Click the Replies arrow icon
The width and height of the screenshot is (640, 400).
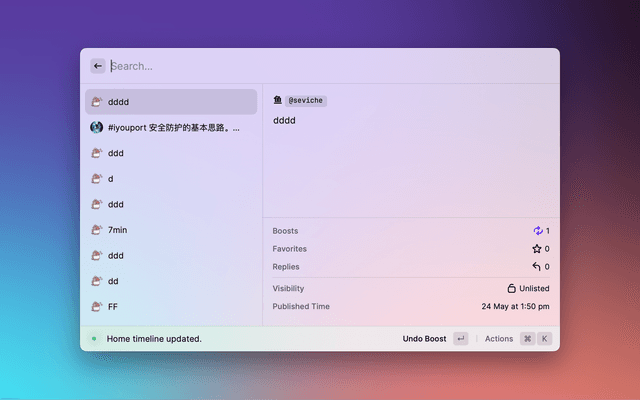point(537,267)
